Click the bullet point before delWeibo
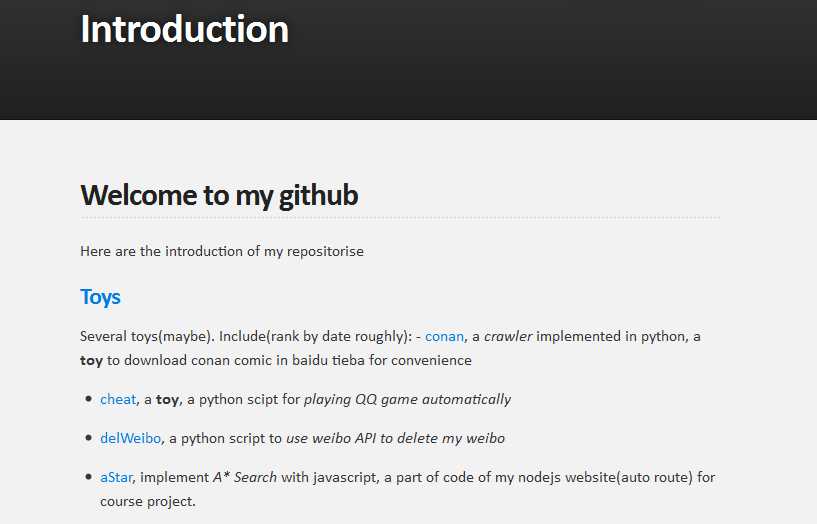The height and width of the screenshot is (524, 817). (88, 439)
